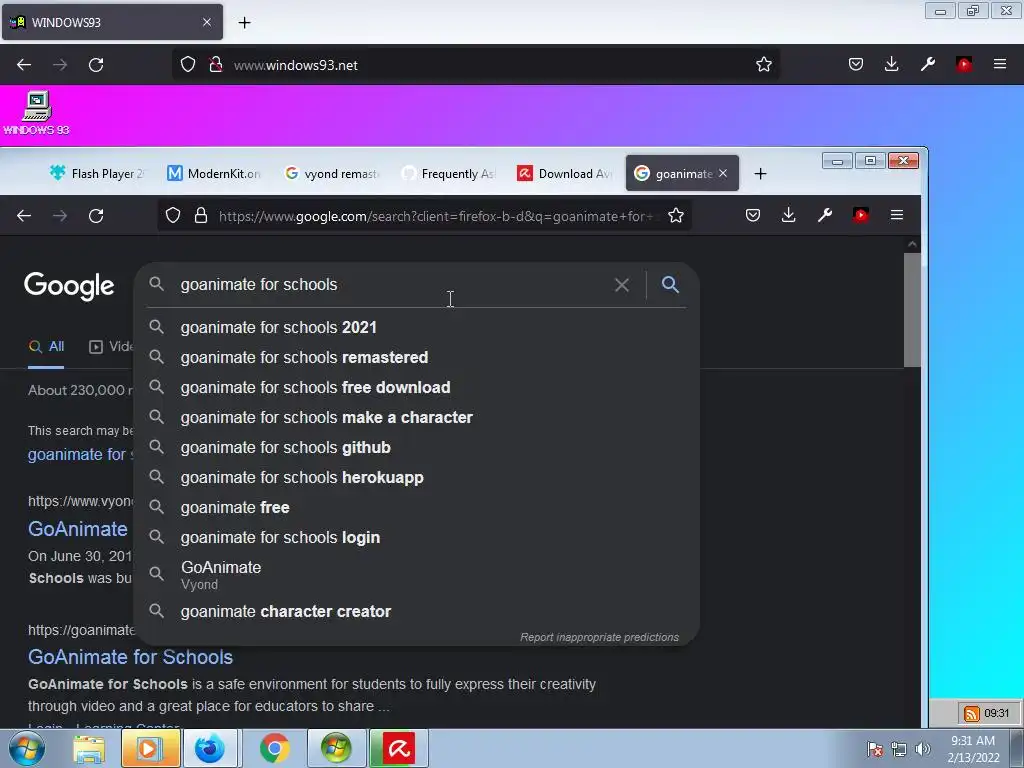The height and width of the screenshot is (768, 1024).
Task: Select the All search results filter
Action: (46, 347)
